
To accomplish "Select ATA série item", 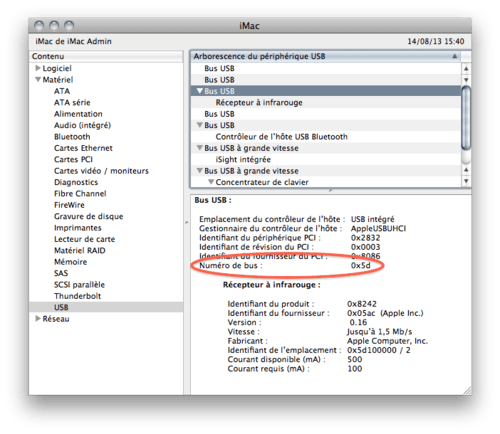I will point(72,102).
